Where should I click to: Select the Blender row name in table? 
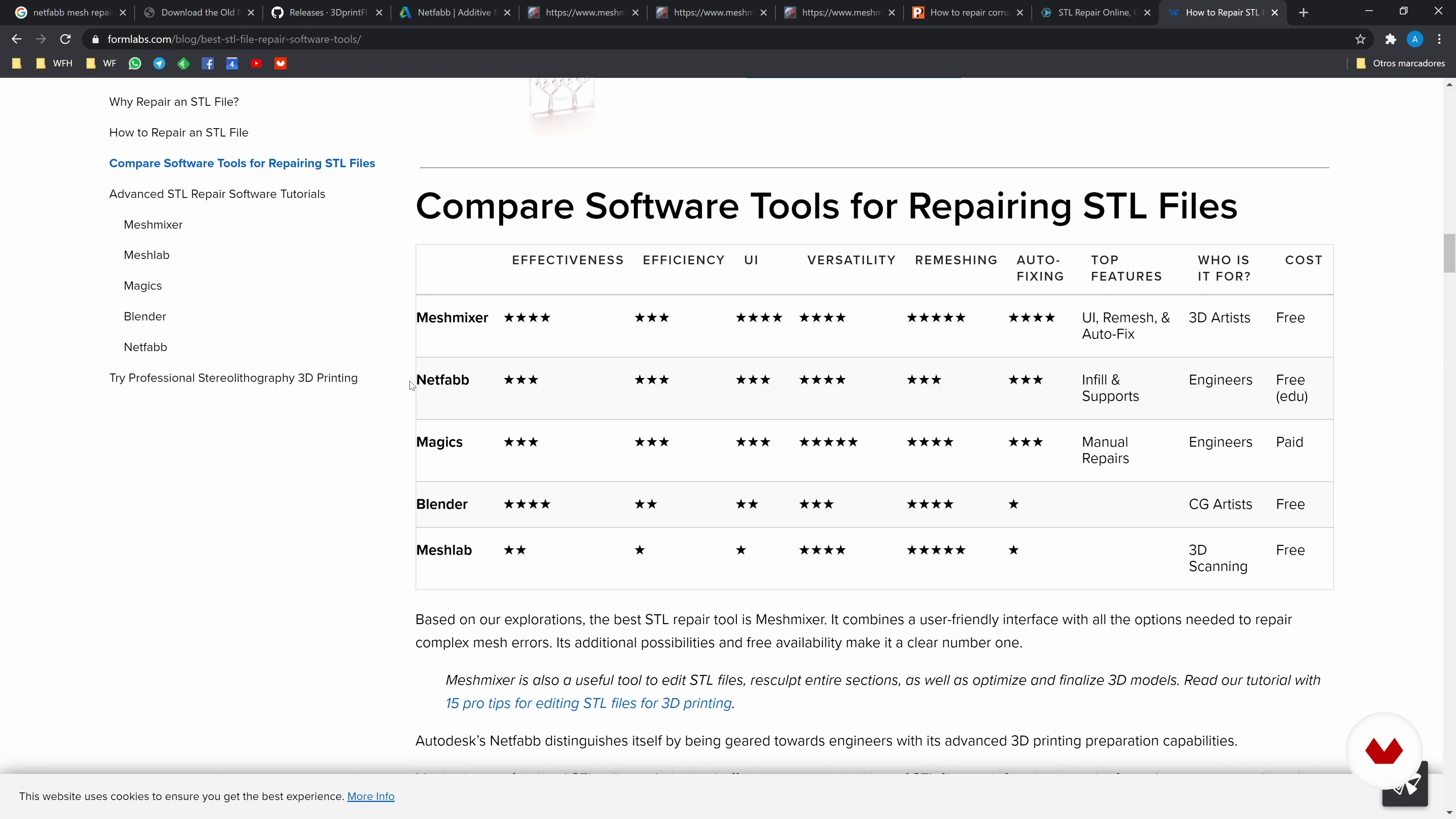point(441,504)
